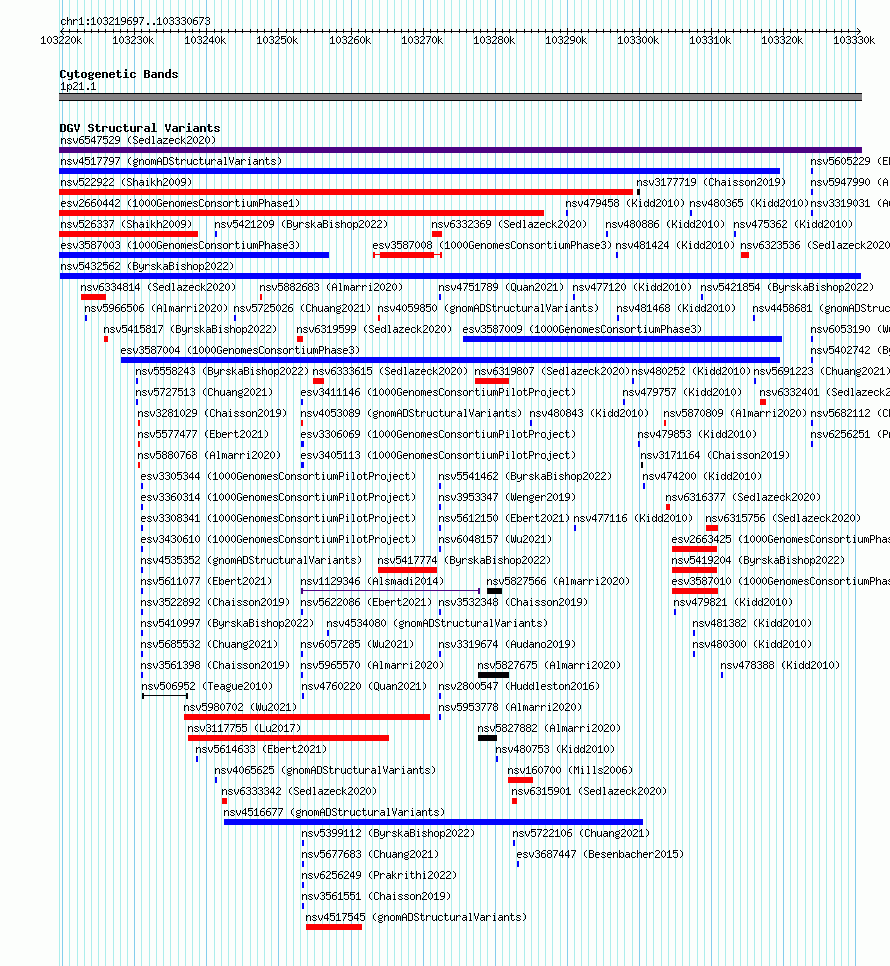Screen dimensions: 890x966
Task: Click the nsv5417774 red variant bar
Action: point(407,569)
